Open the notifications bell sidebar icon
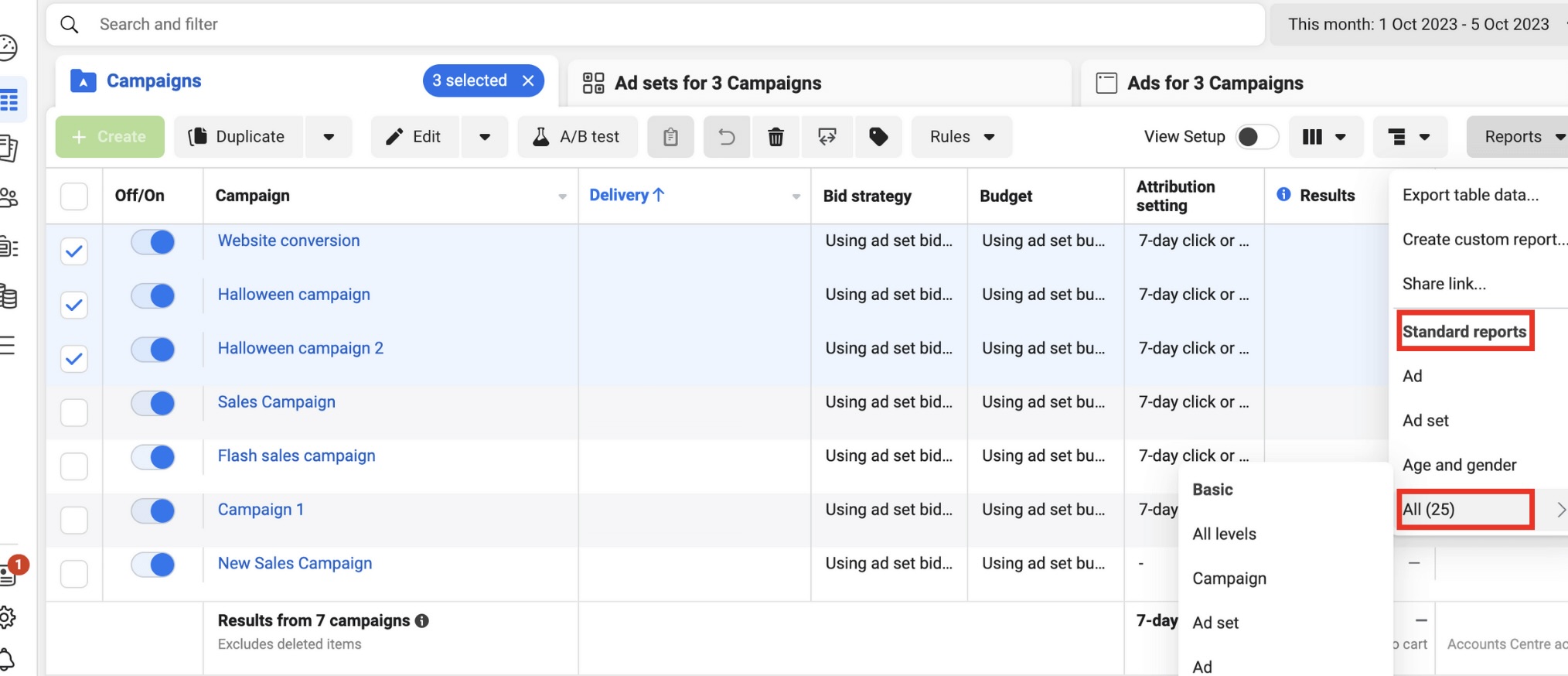This screenshot has height=676, width=1568. 7,659
